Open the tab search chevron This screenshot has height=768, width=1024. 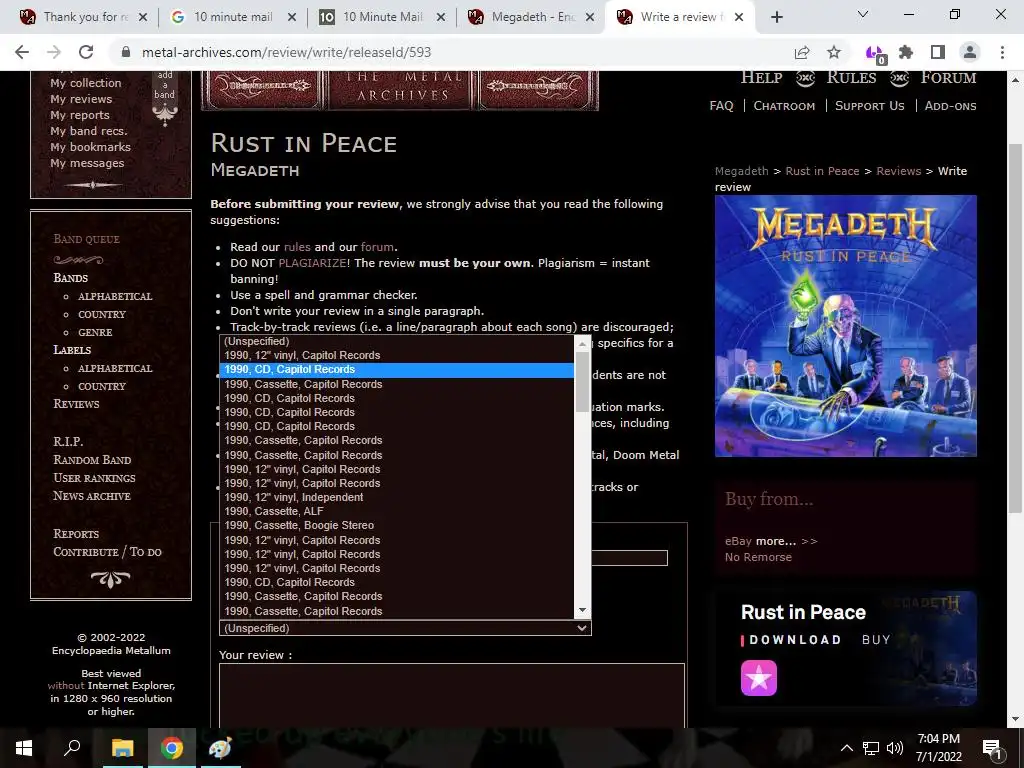[863, 14]
